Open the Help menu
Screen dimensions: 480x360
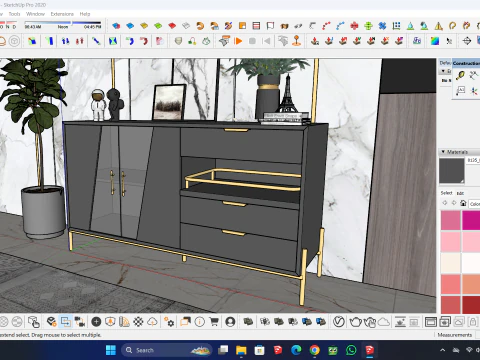click(85, 14)
